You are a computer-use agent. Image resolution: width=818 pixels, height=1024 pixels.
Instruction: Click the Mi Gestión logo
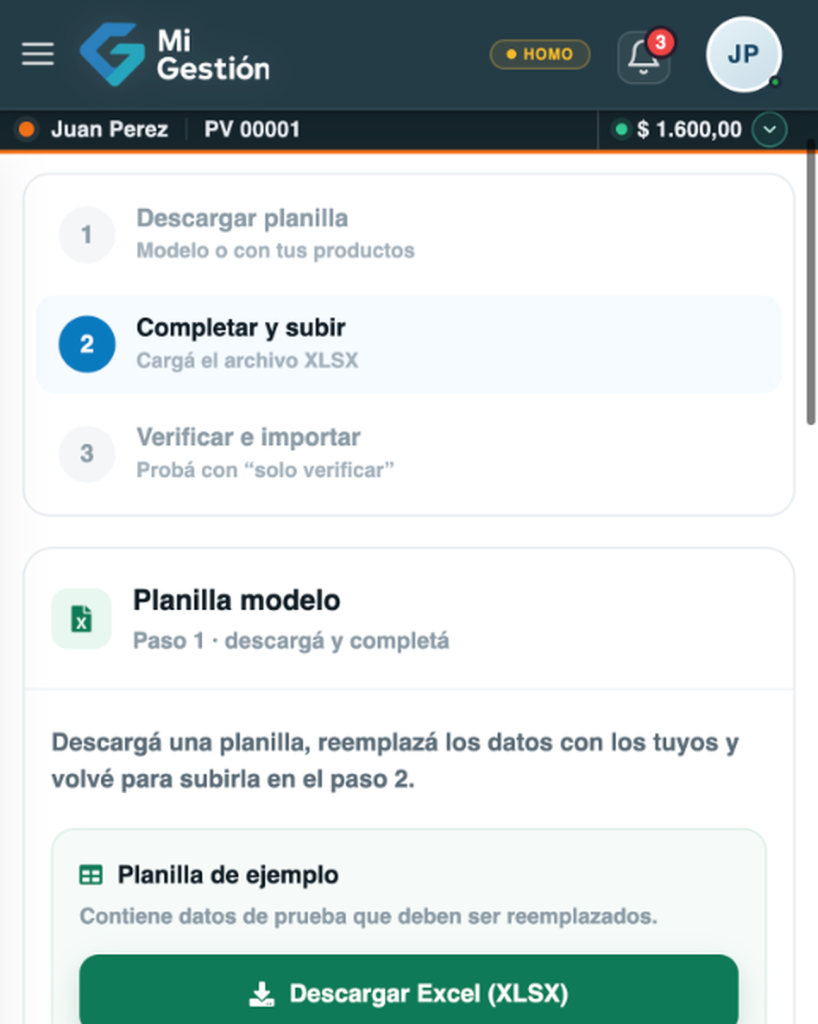174,54
